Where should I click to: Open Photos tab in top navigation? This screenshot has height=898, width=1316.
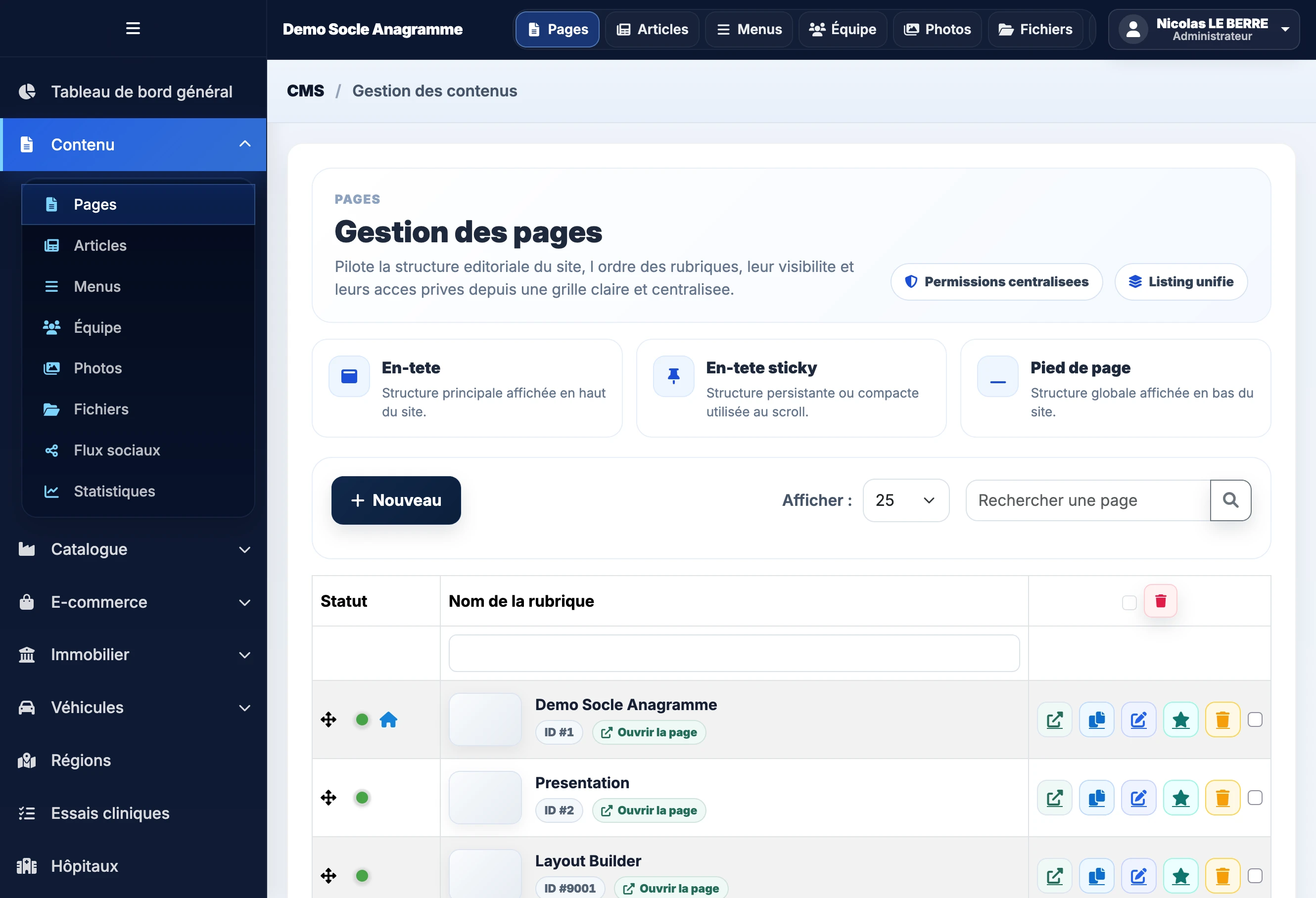click(x=937, y=30)
